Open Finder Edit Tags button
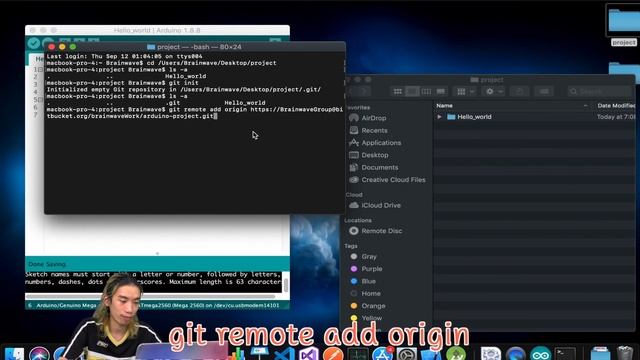This screenshot has height=360, width=640. (x=544, y=91)
